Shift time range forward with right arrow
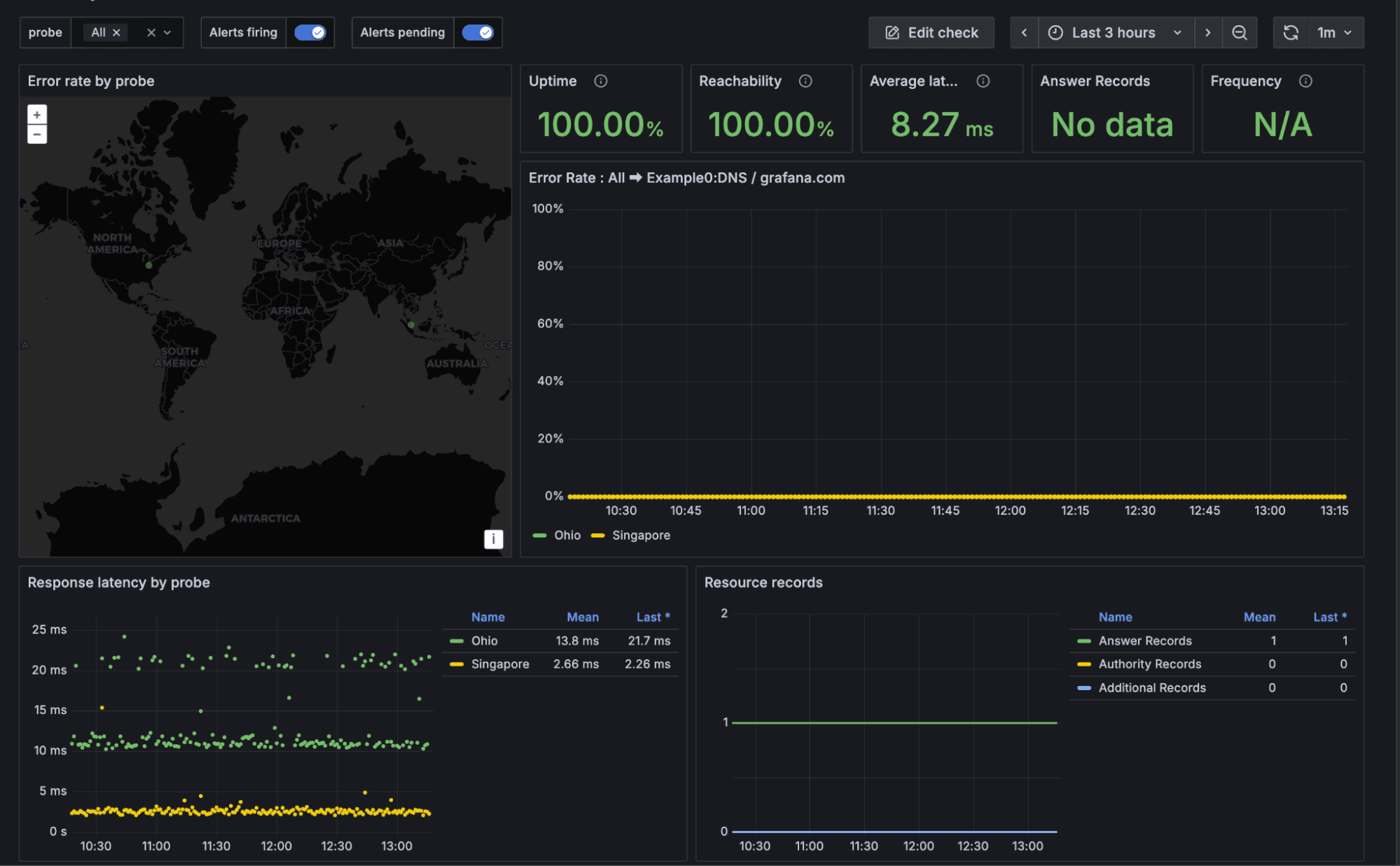The height and width of the screenshot is (866, 1400). (x=1209, y=32)
